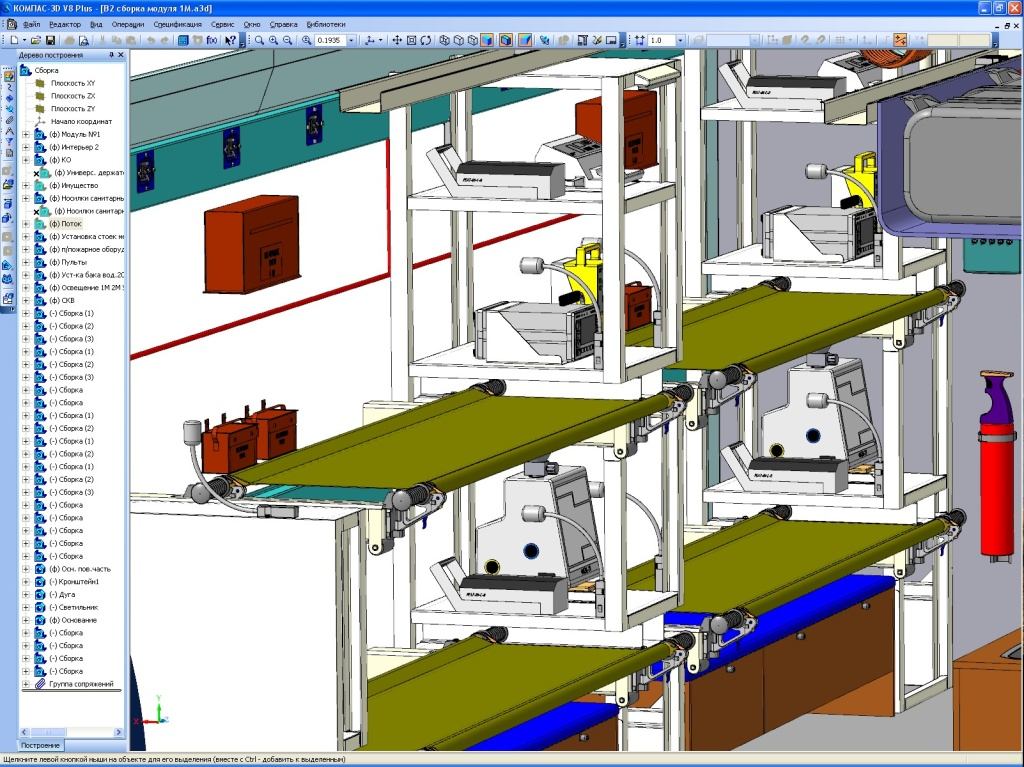This screenshot has height=767, width=1024.
Task: Close the Дерево построения panel
Action: (121, 57)
